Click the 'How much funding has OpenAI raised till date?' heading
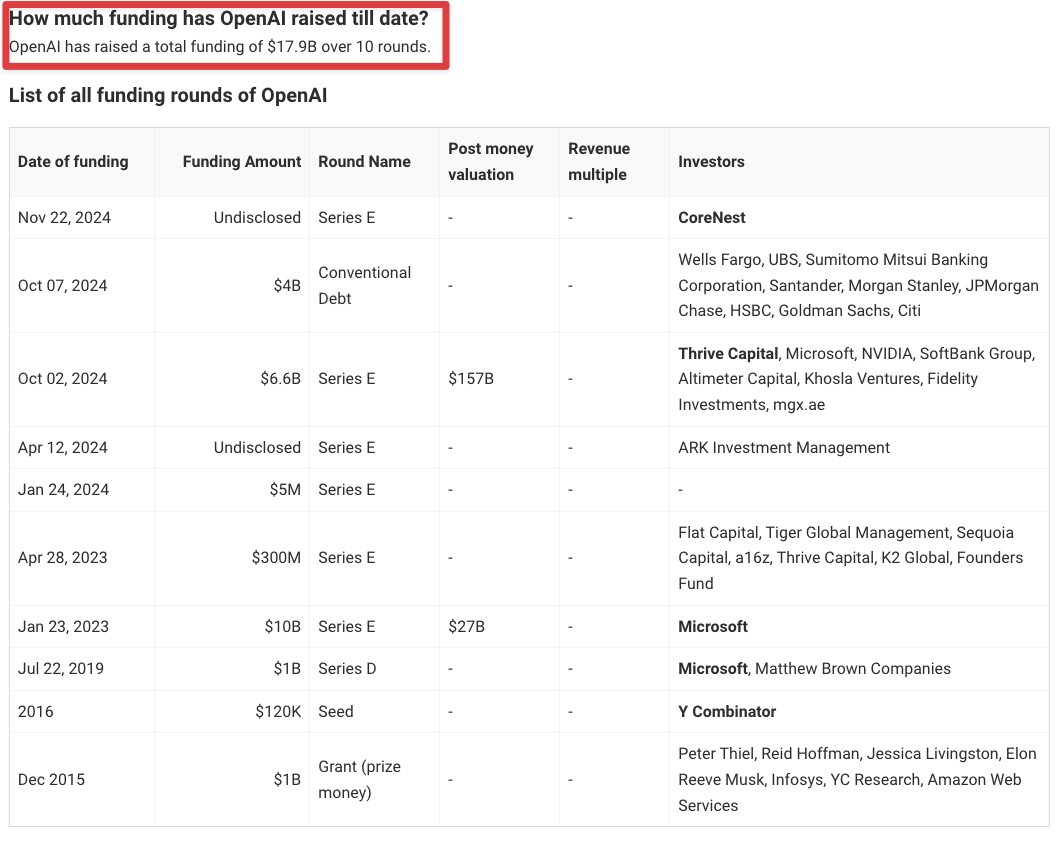The height and width of the screenshot is (848, 1061). tap(219, 18)
